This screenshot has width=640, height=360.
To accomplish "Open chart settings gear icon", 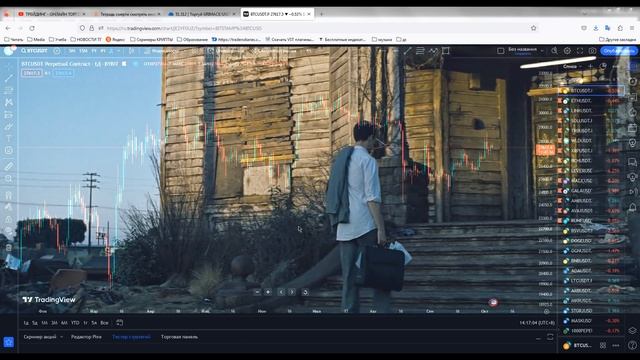I will click(567, 51).
